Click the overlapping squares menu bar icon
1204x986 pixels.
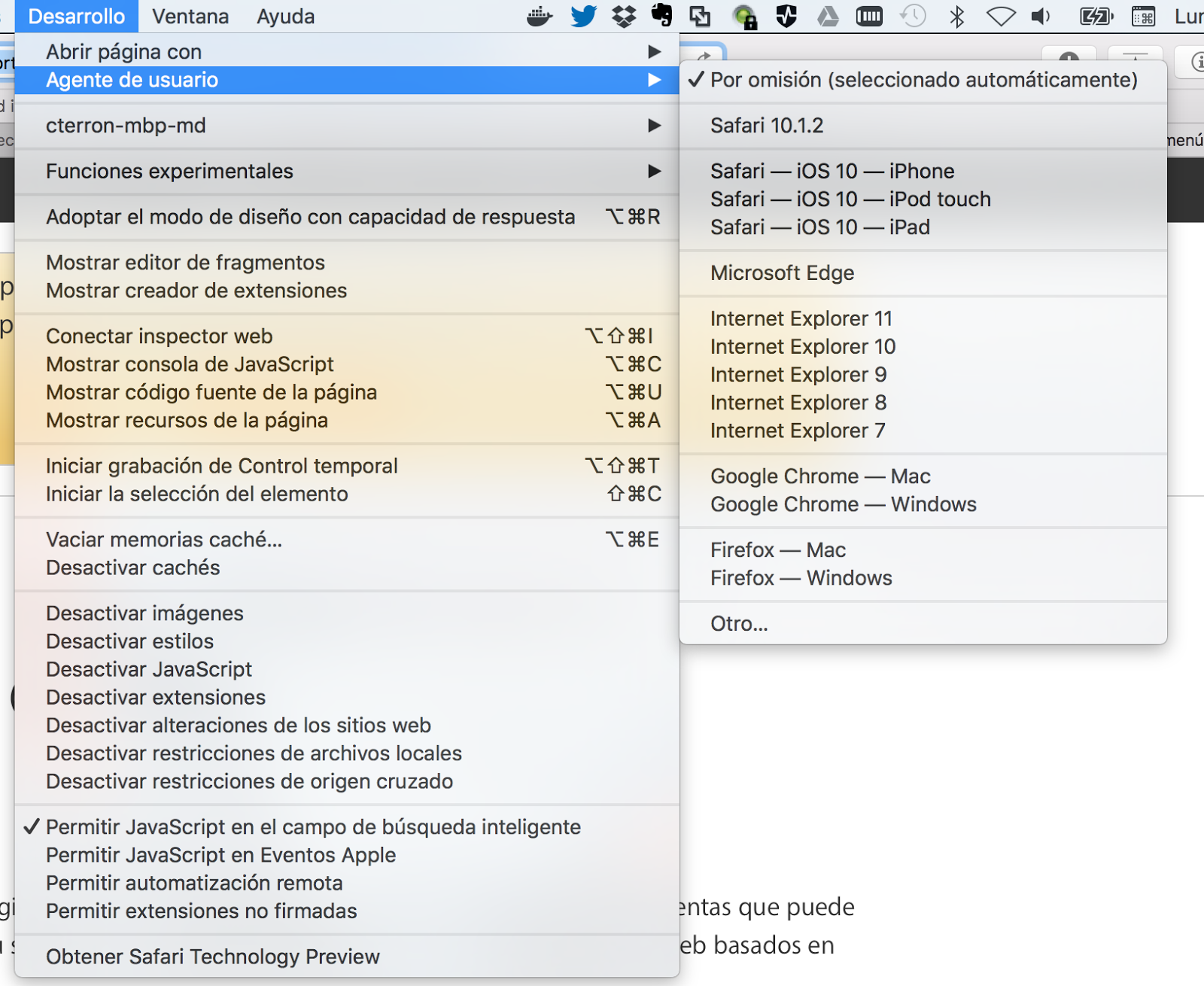(x=700, y=16)
